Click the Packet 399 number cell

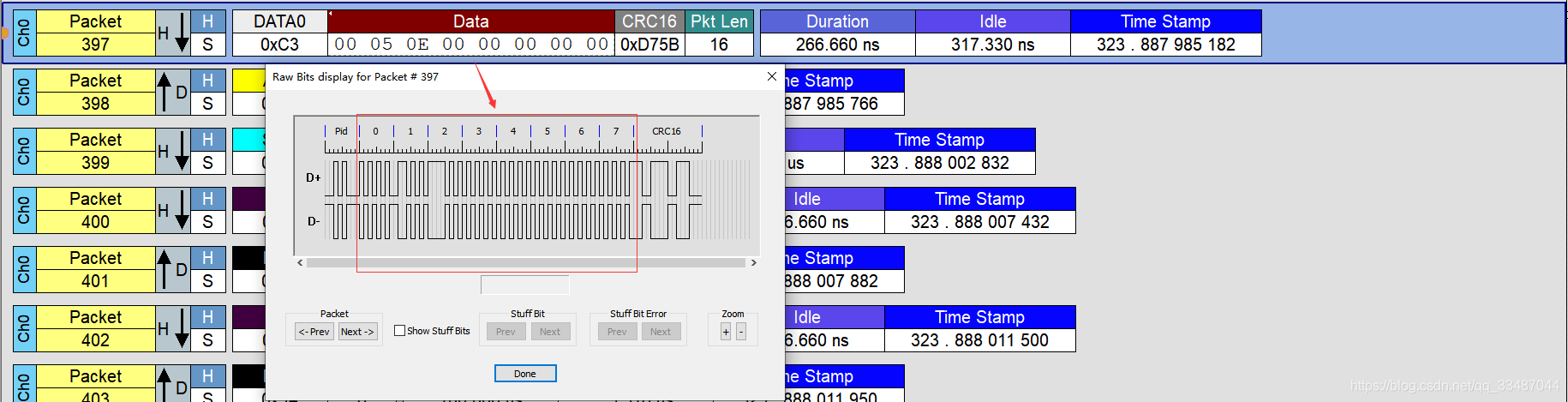click(x=95, y=163)
